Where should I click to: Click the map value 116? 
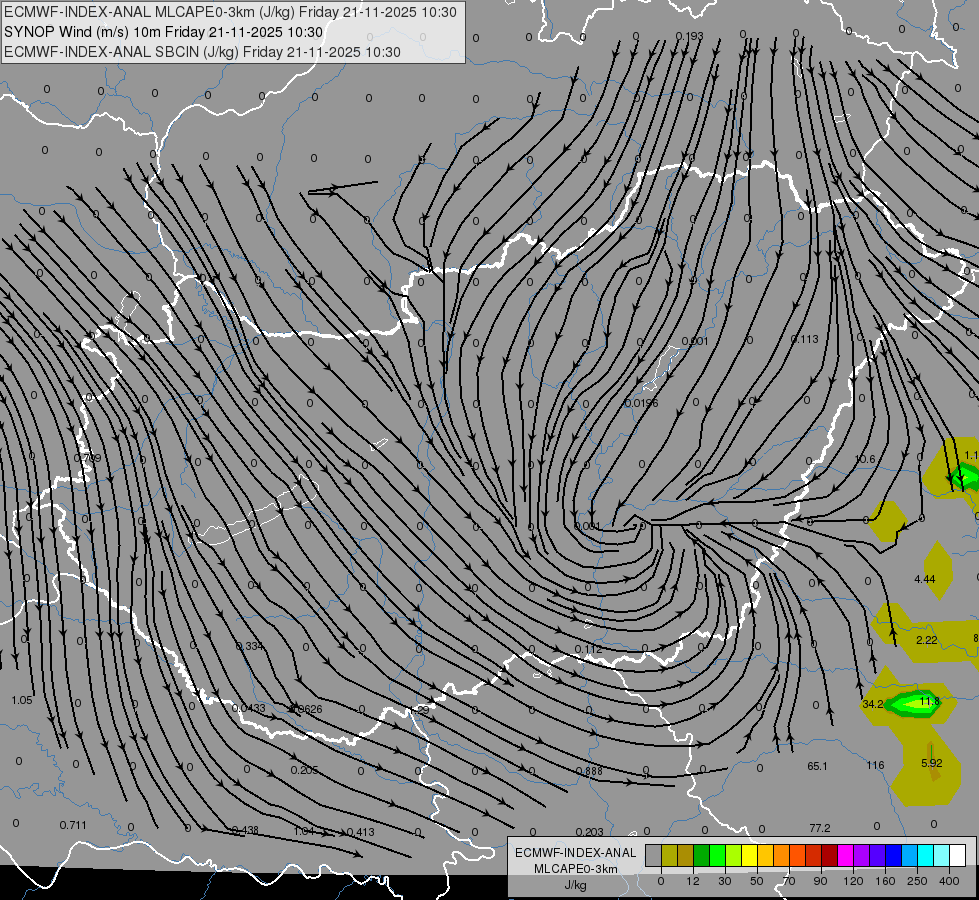pyautogui.click(x=875, y=765)
